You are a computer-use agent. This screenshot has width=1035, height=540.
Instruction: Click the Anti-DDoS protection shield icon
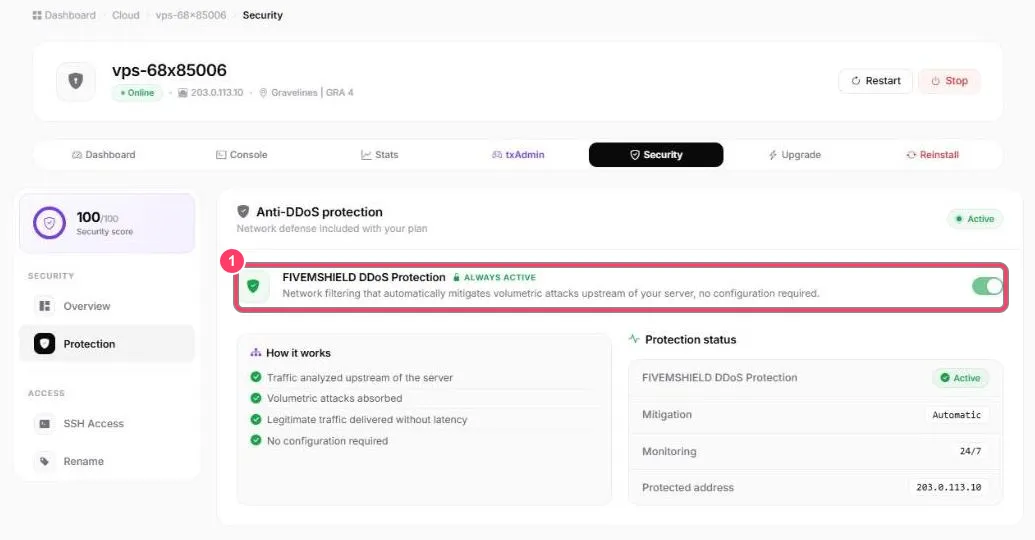[243, 211]
